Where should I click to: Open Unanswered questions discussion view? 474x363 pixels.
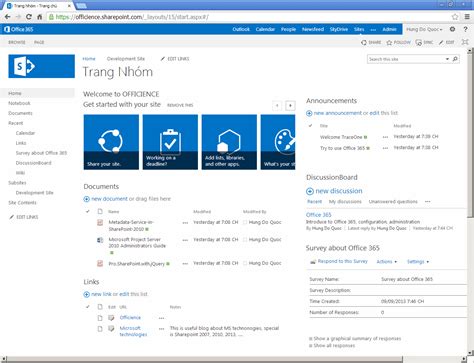[x=393, y=202]
